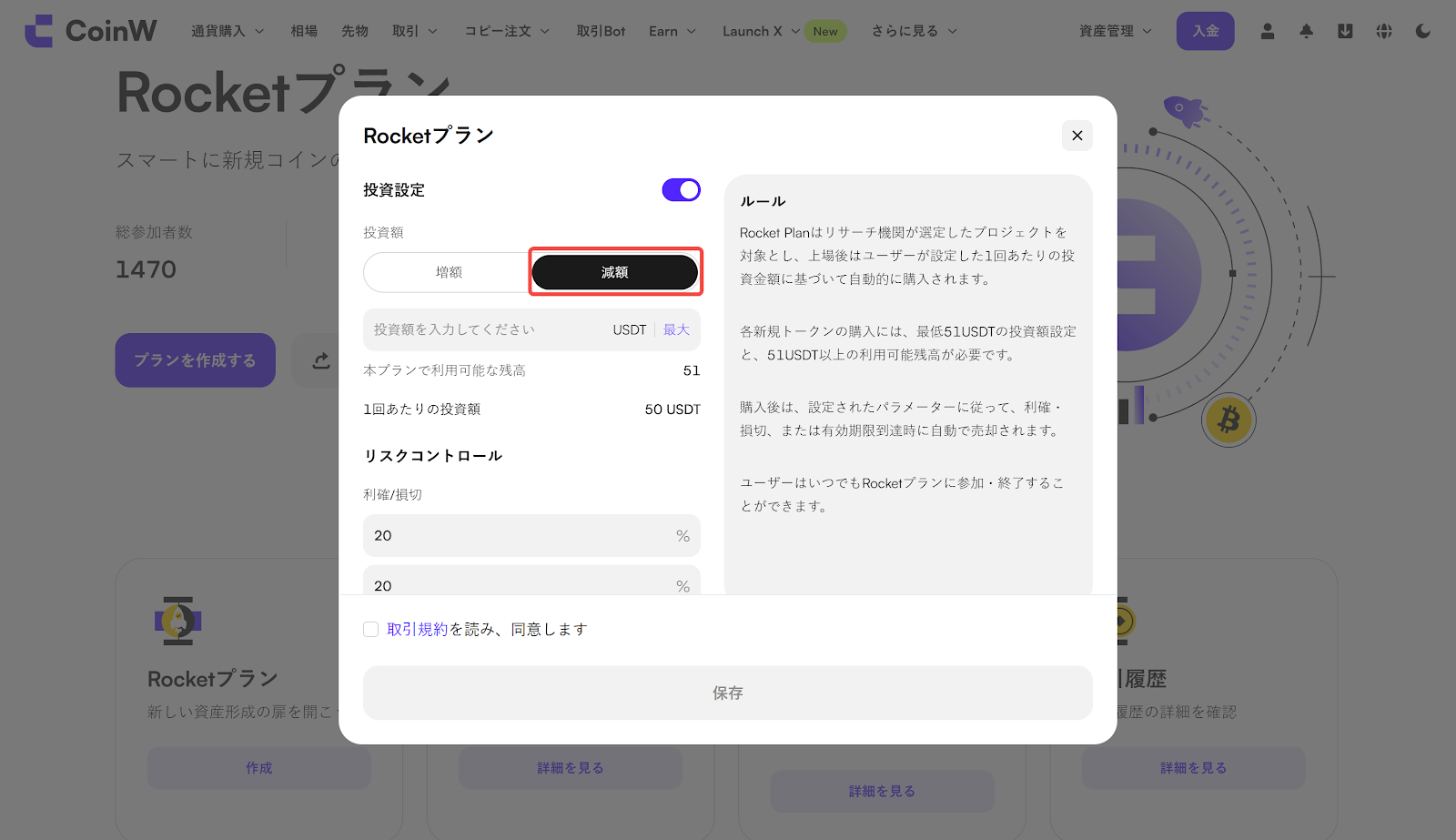
Task: Expand the 資産管理 dropdown
Action: pos(1115,31)
